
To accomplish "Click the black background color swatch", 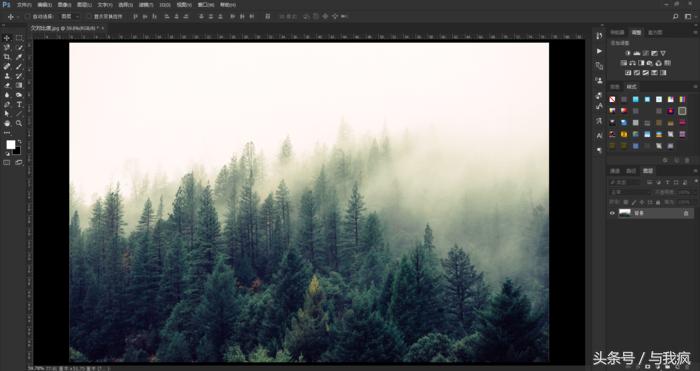I will pyautogui.click(x=17, y=151).
